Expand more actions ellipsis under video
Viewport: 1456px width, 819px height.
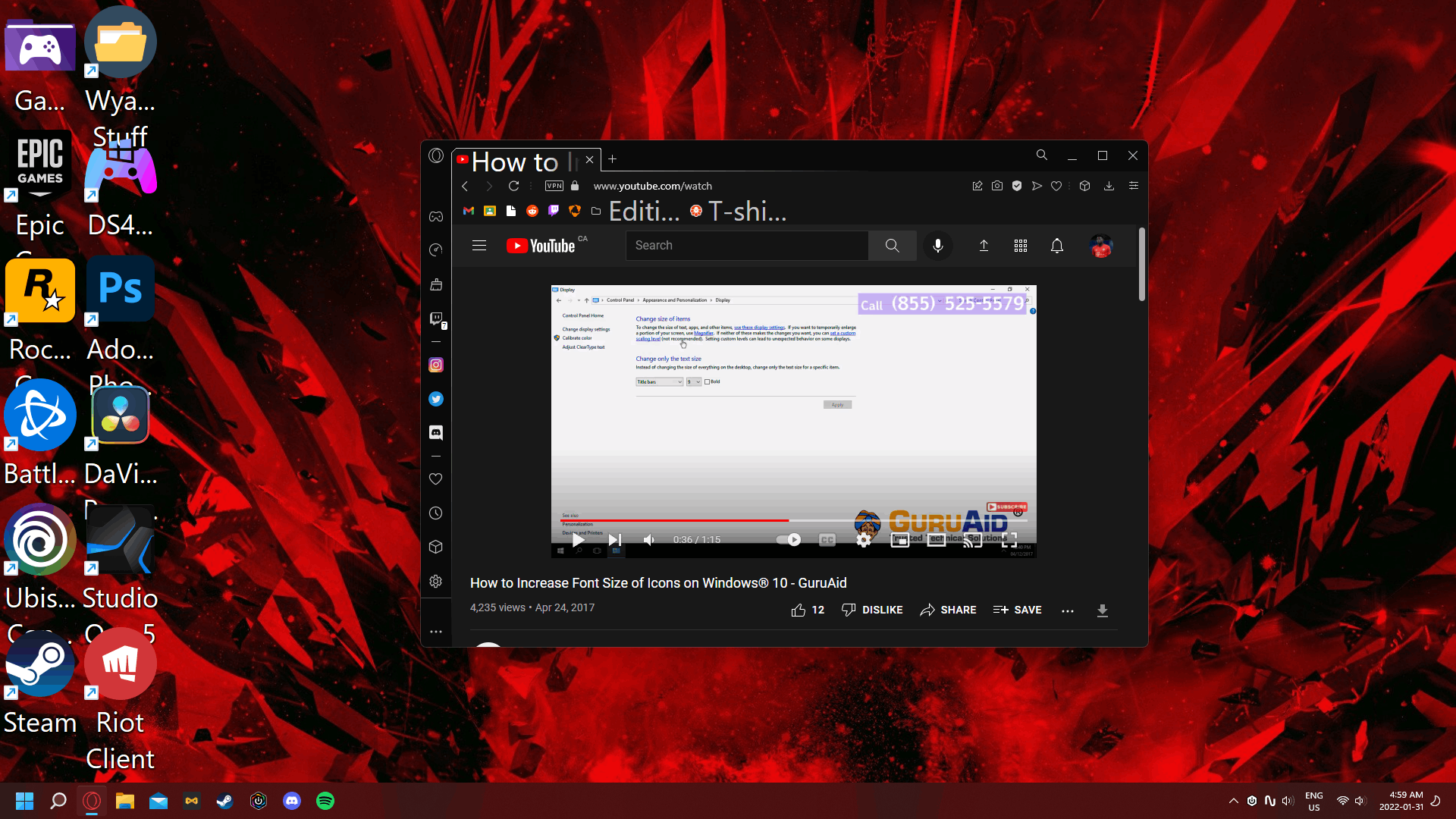point(1068,610)
